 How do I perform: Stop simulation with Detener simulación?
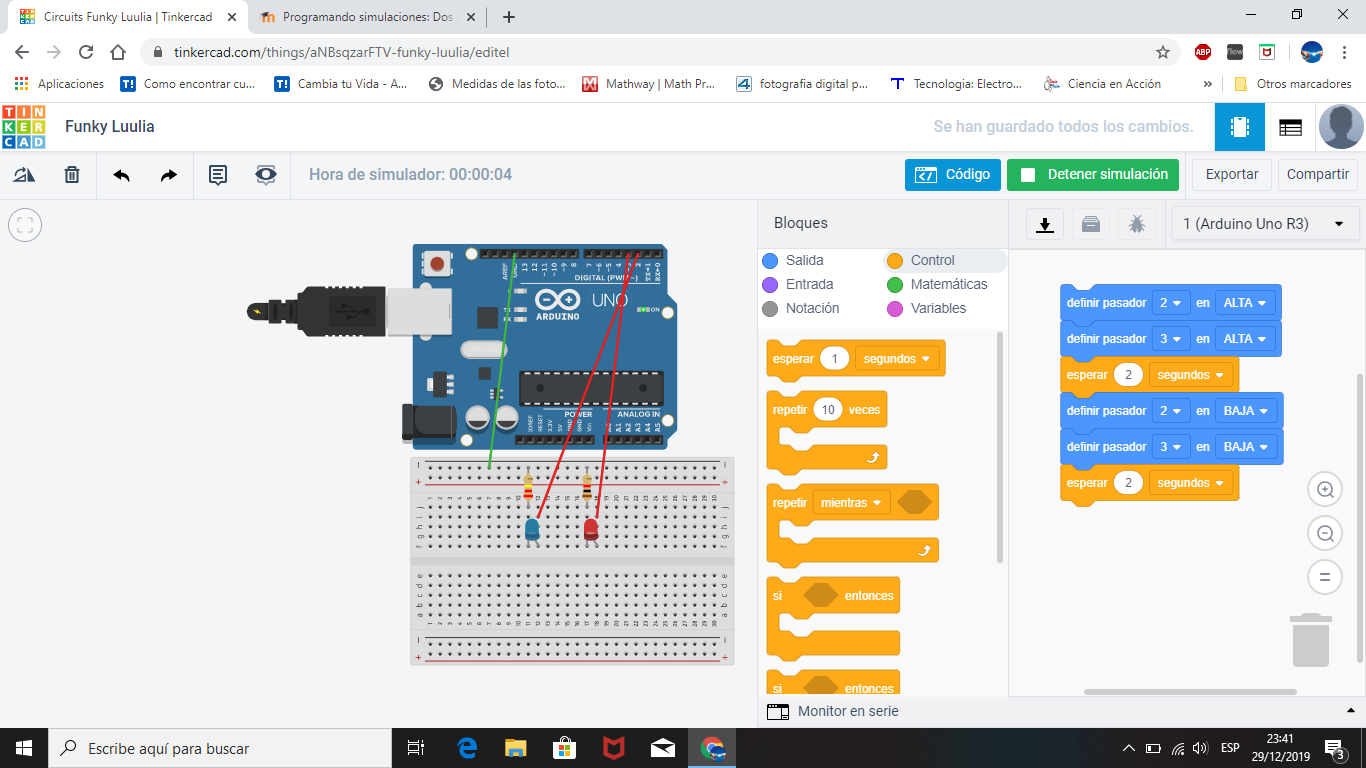[1093, 174]
